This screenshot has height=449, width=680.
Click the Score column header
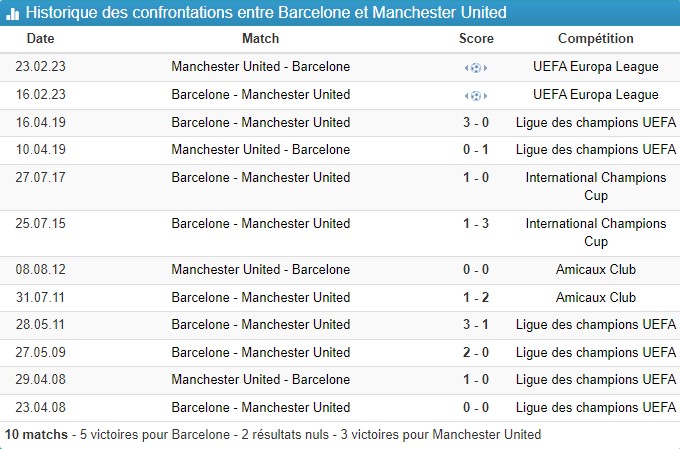pos(476,39)
